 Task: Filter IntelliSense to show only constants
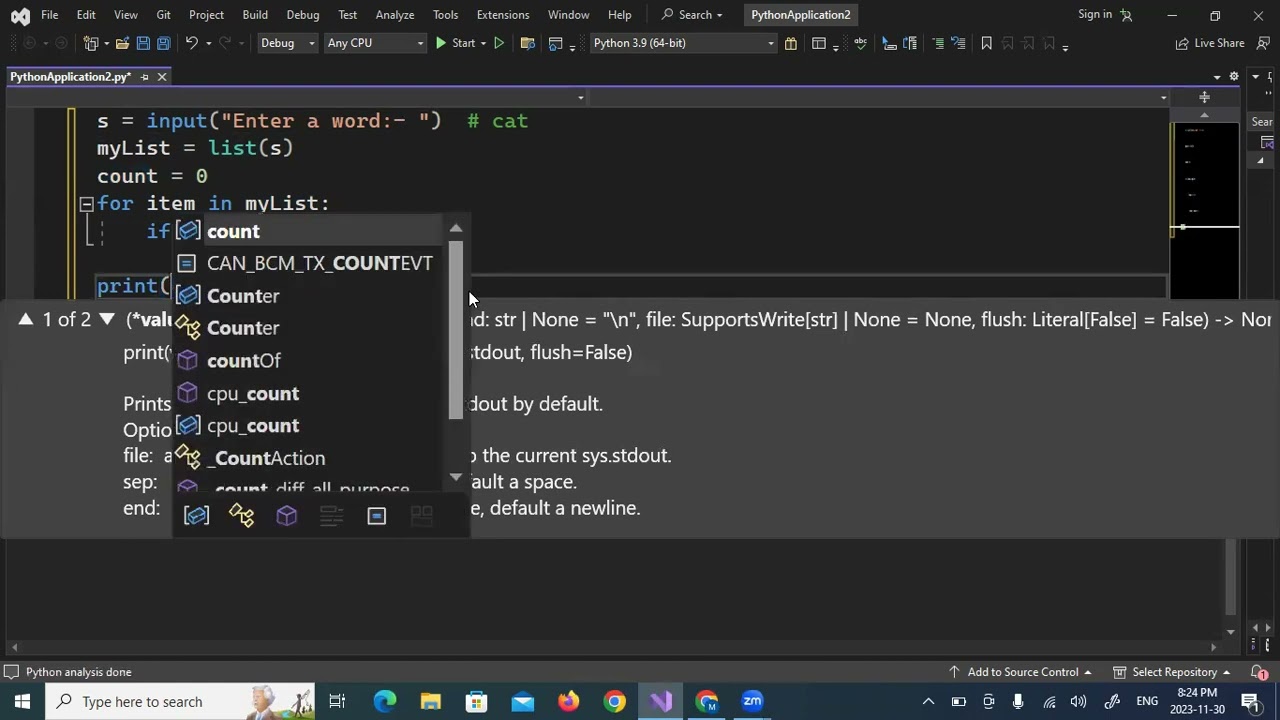click(x=376, y=515)
